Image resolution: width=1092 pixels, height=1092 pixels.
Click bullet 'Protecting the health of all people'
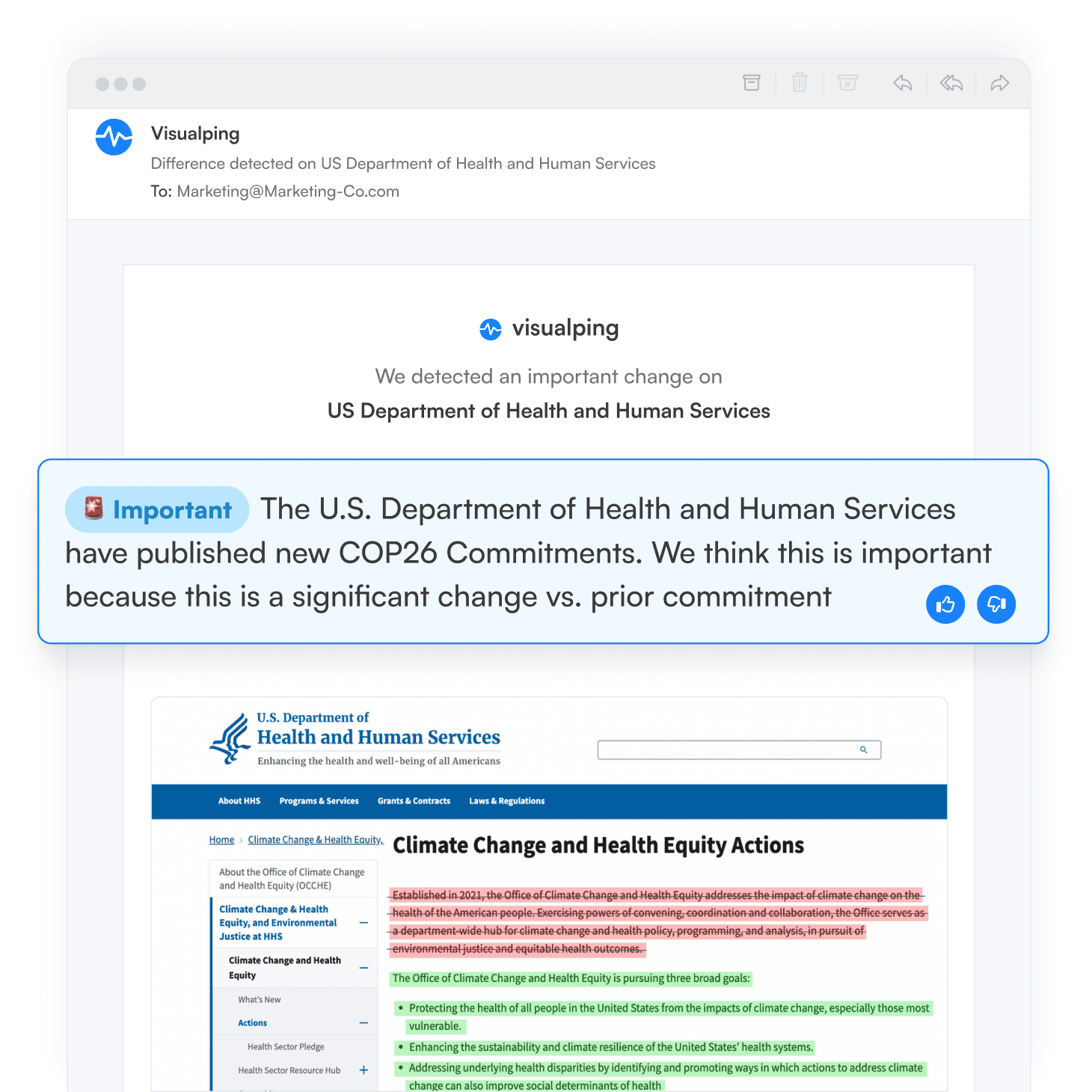coord(663,1017)
